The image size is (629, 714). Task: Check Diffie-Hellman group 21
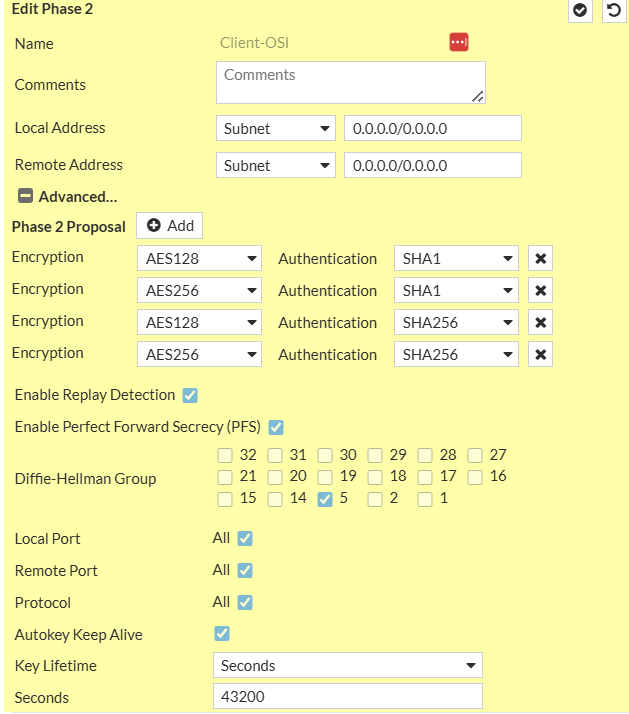tap(225, 477)
